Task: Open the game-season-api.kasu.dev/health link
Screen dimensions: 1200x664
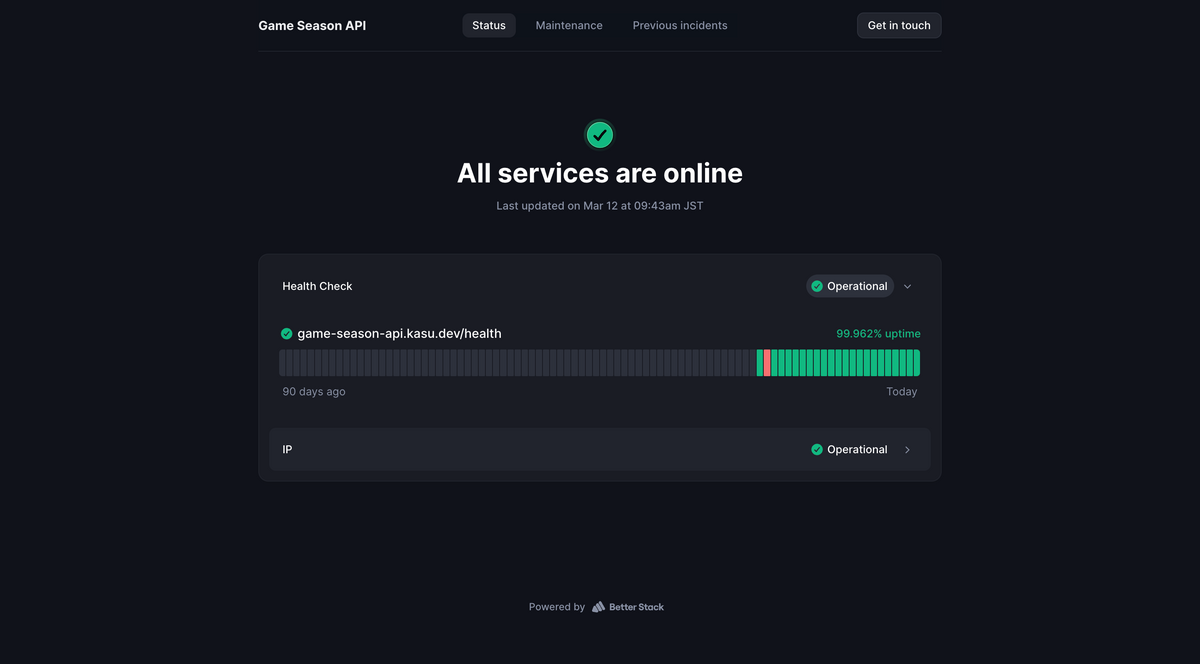Action: point(400,333)
